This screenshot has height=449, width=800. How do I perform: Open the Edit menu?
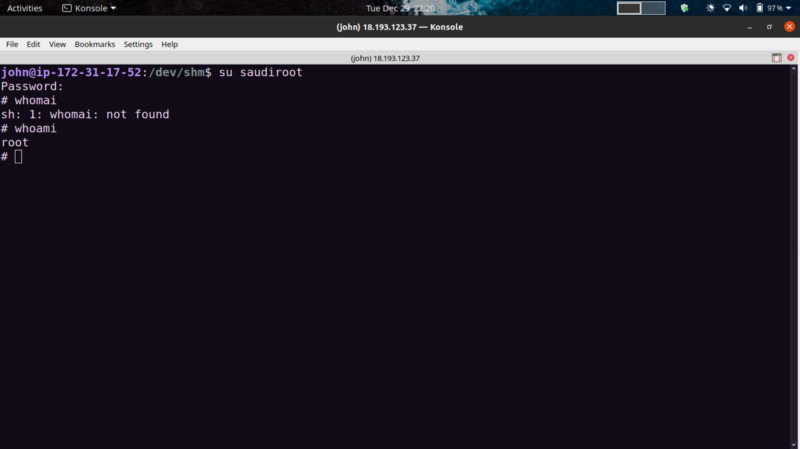point(33,44)
